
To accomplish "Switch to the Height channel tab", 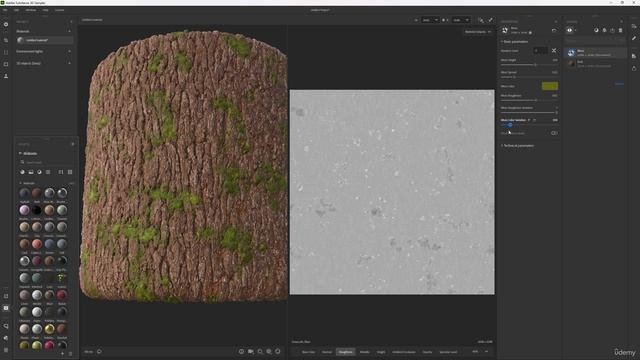I will [381, 352].
